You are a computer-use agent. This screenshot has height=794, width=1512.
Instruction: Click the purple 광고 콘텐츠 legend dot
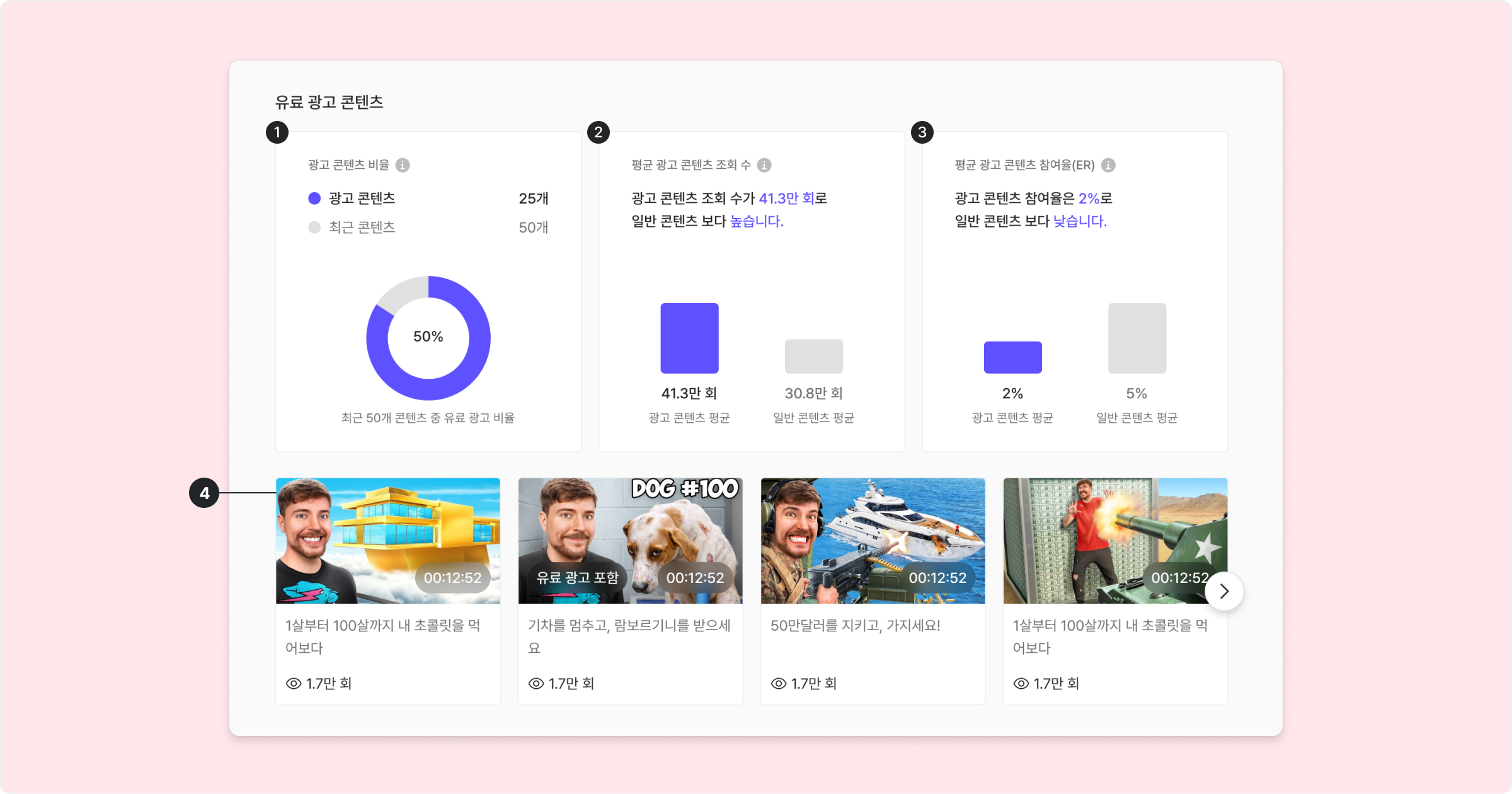314,198
